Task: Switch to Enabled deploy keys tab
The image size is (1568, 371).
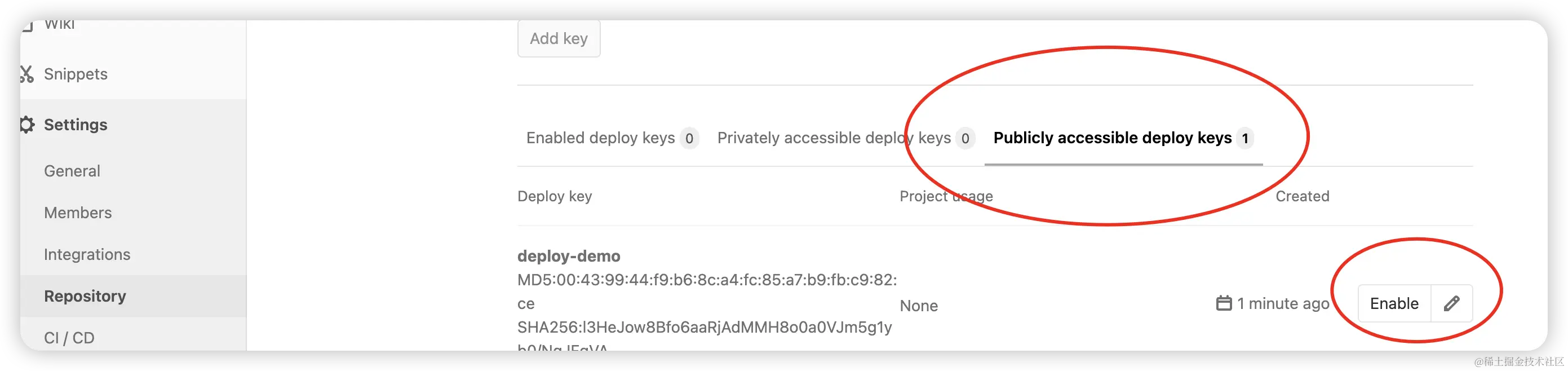Action: [600, 138]
